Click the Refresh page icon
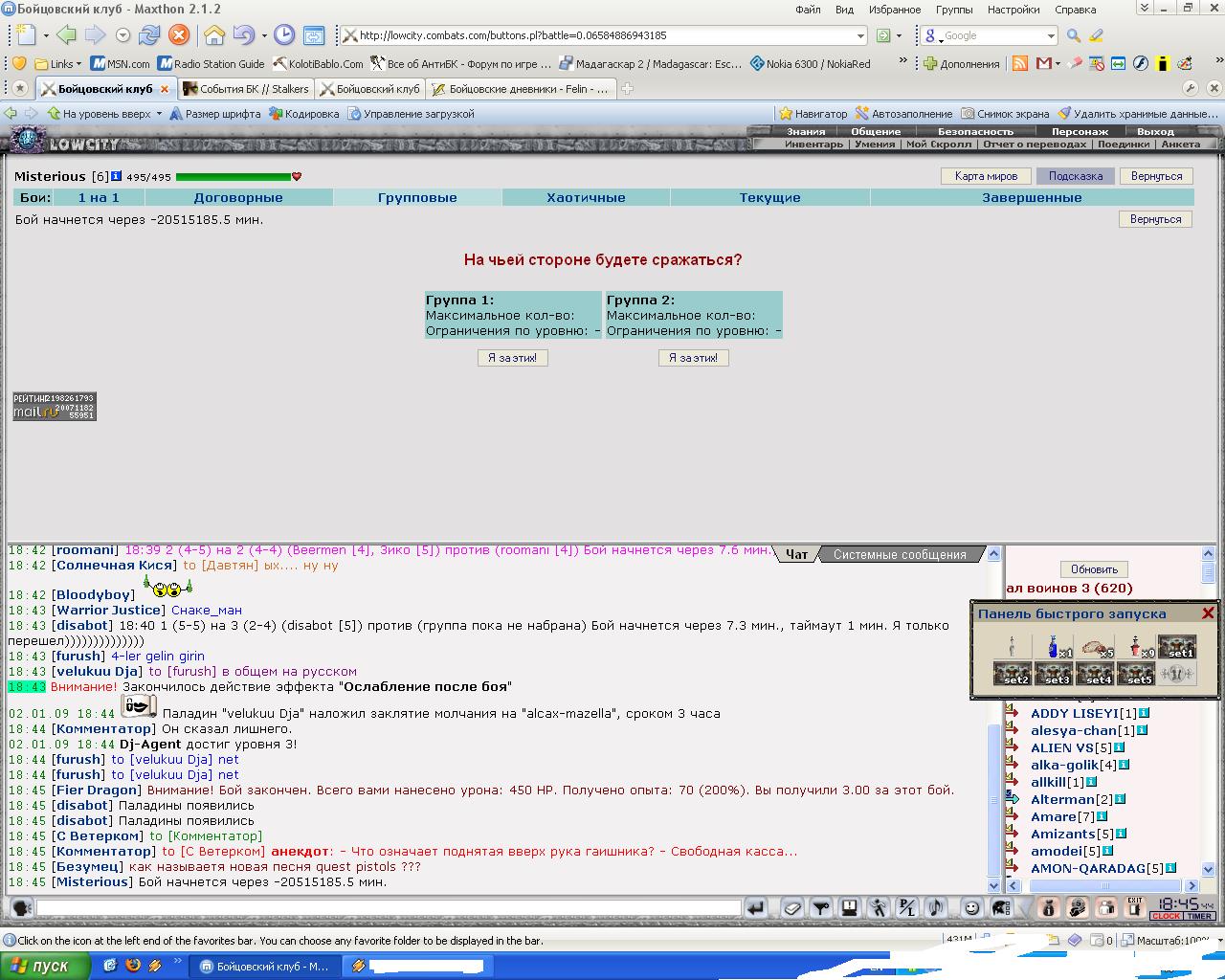 click(149, 35)
